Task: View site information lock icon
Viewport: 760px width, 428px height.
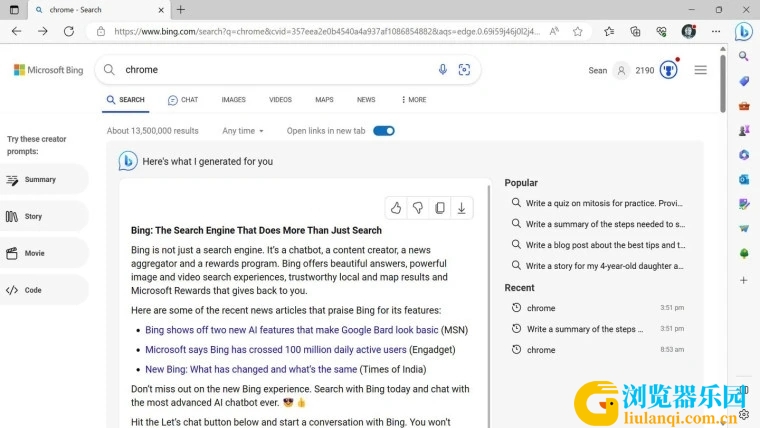Action: tap(101, 32)
